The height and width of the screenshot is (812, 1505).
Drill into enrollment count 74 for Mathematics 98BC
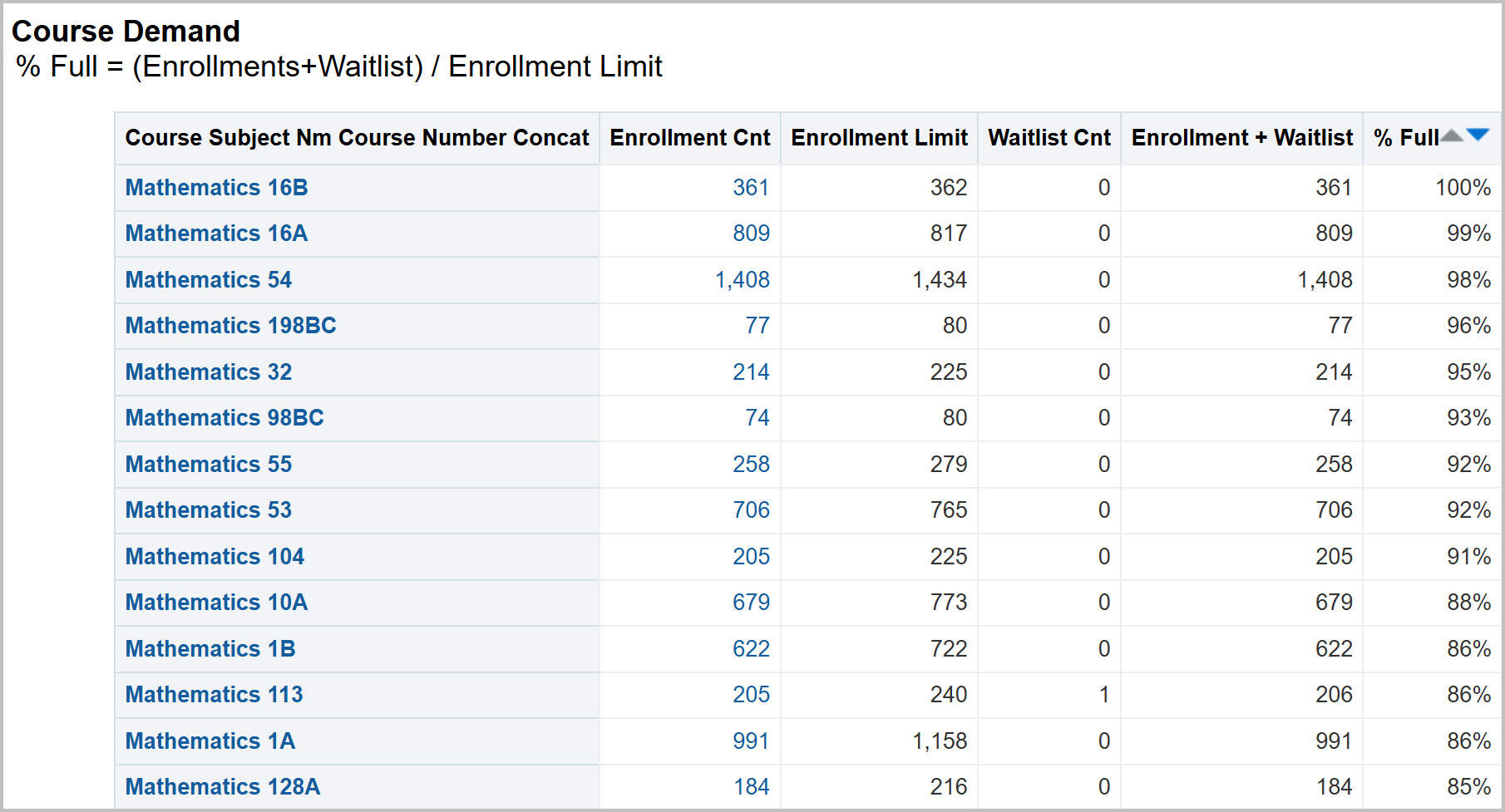click(x=757, y=417)
